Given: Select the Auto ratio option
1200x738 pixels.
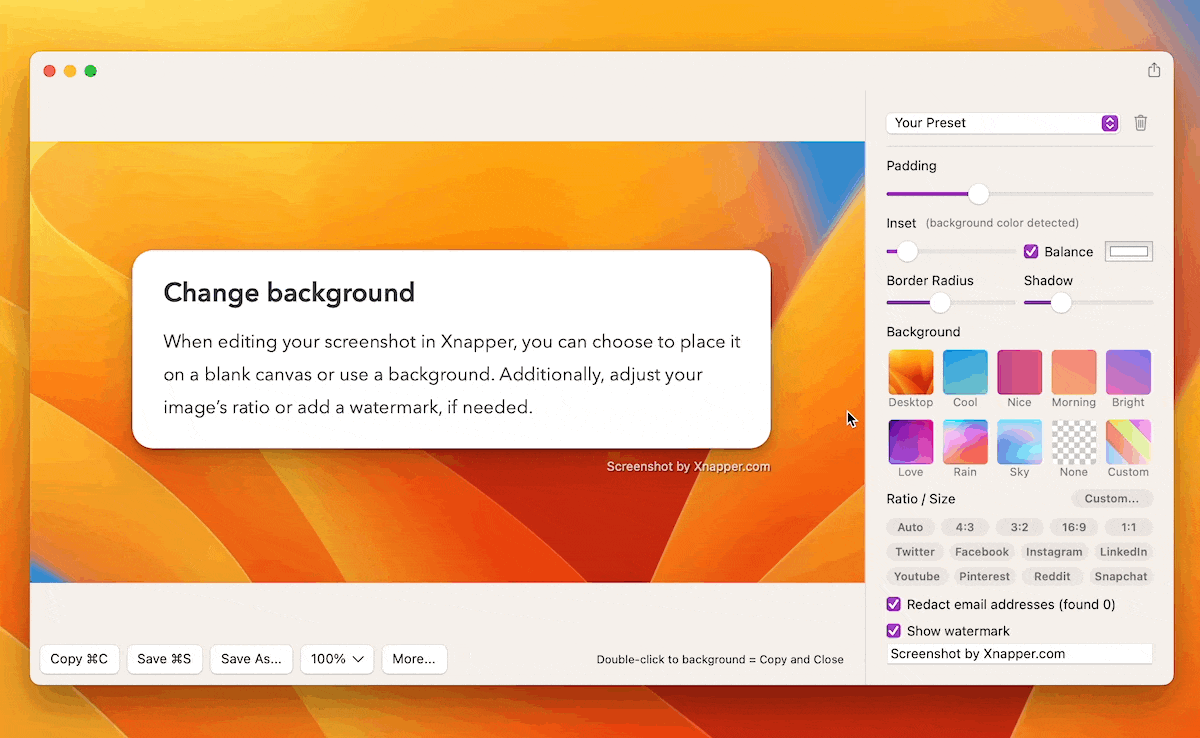Looking at the screenshot, I should click(910, 527).
